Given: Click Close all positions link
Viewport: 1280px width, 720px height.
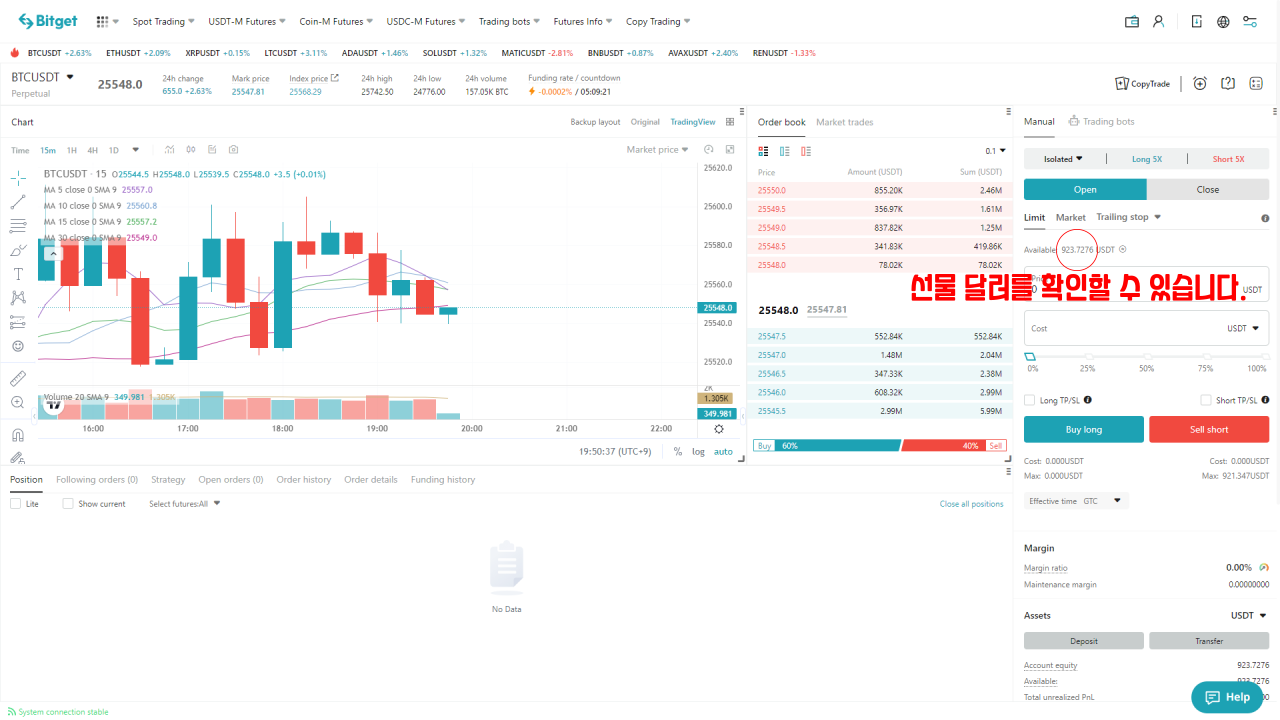Looking at the screenshot, I should 971,504.
